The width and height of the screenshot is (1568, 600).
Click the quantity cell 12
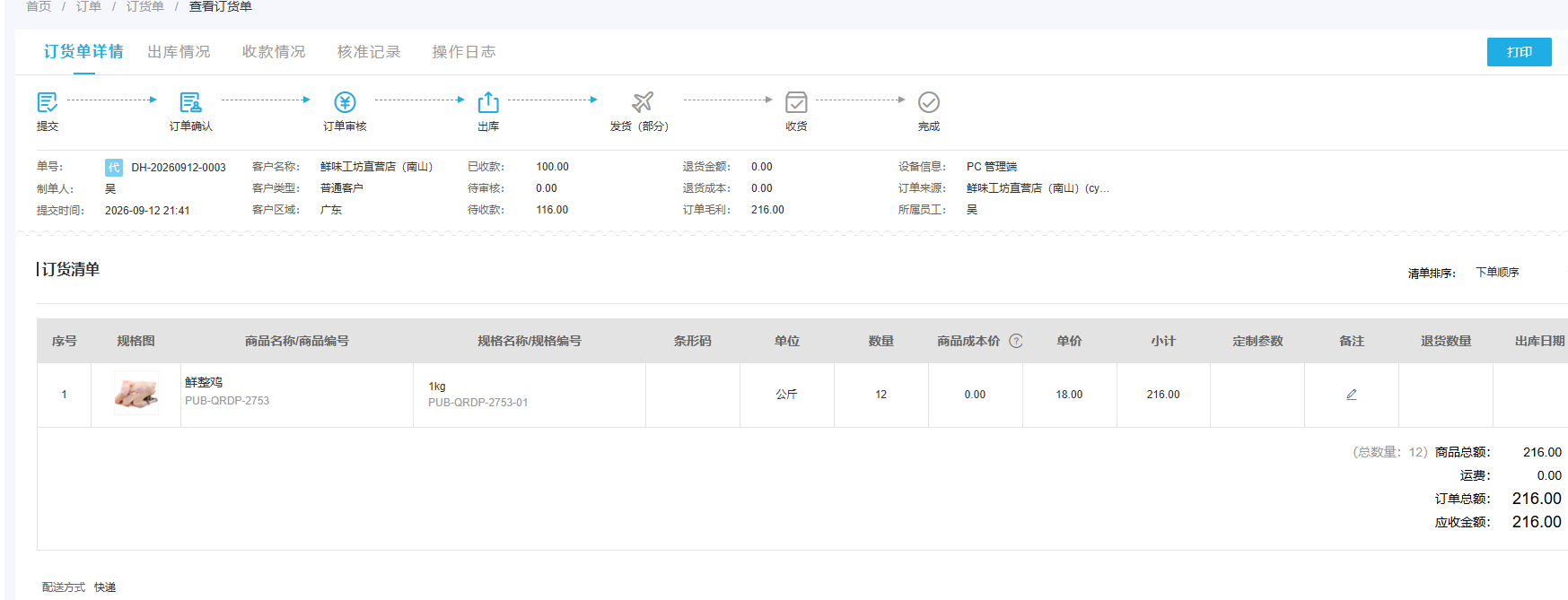pyautogui.click(x=881, y=395)
